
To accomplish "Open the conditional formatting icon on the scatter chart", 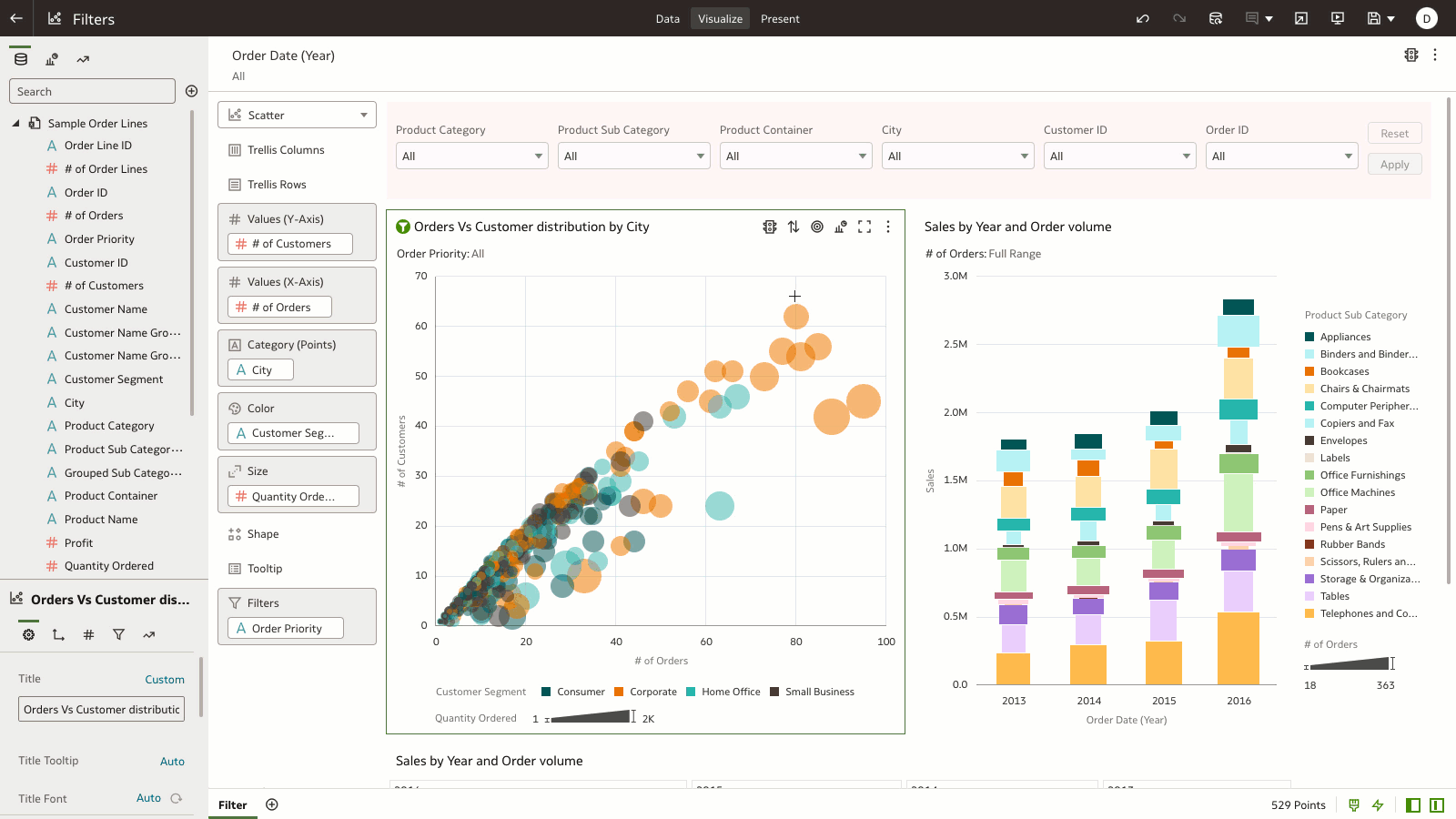I will 770,227.
